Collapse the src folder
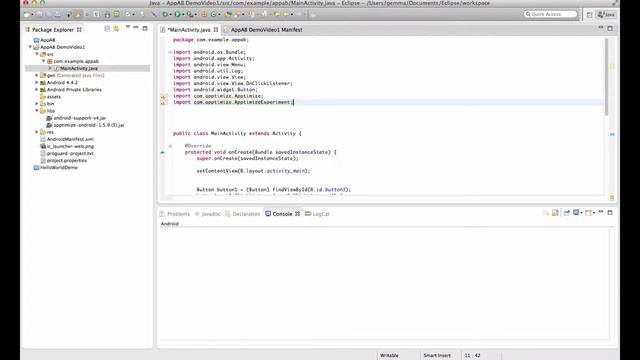The image size is (640, 360). point(37,54)
